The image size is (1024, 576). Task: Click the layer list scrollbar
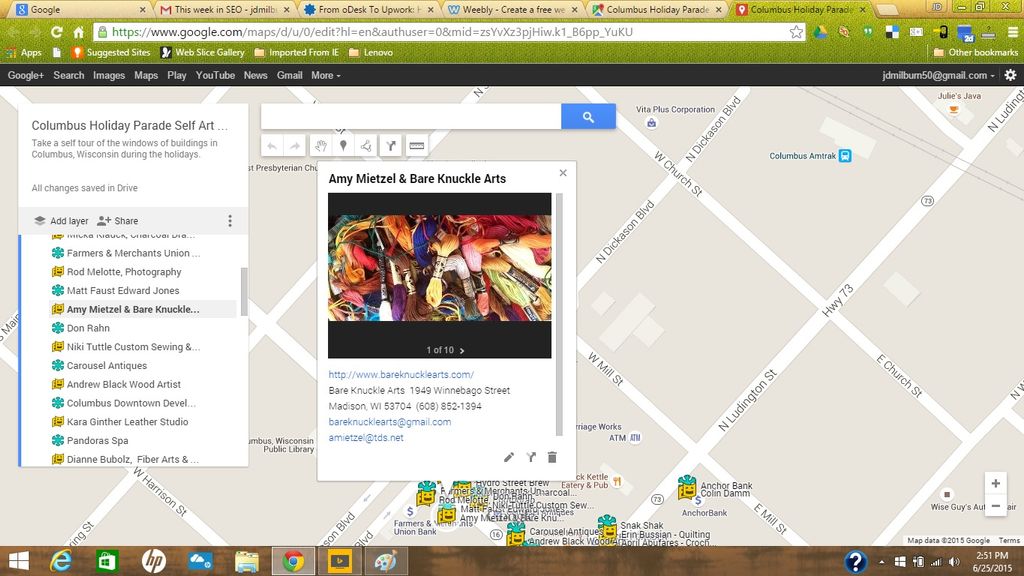pos(244,291)
